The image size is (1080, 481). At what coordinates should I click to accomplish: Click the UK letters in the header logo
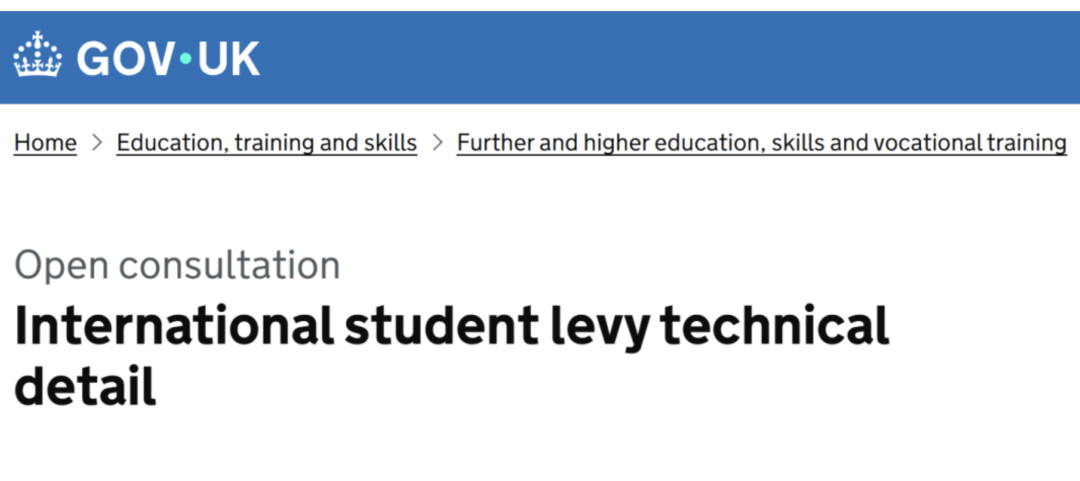228,58
